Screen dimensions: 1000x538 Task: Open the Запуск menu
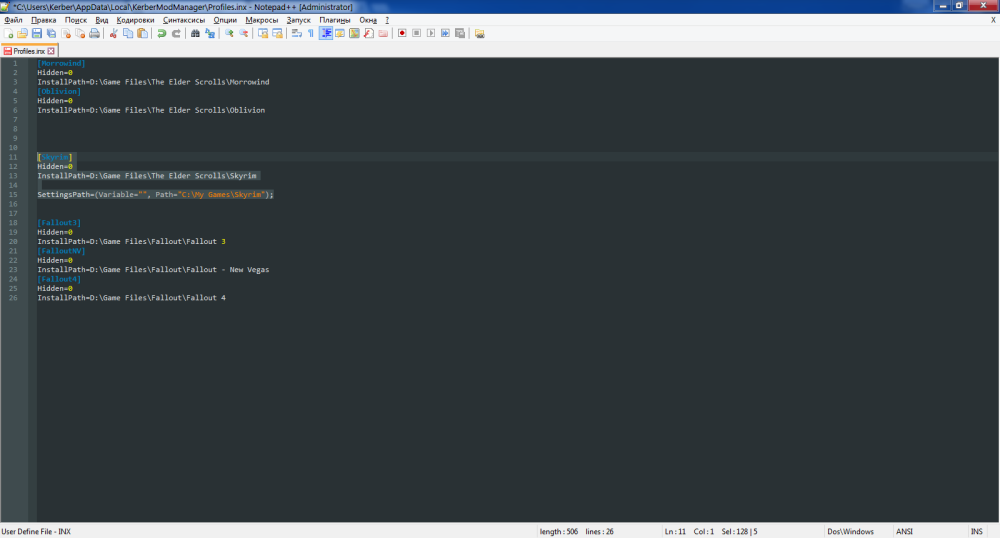(298, 20)
